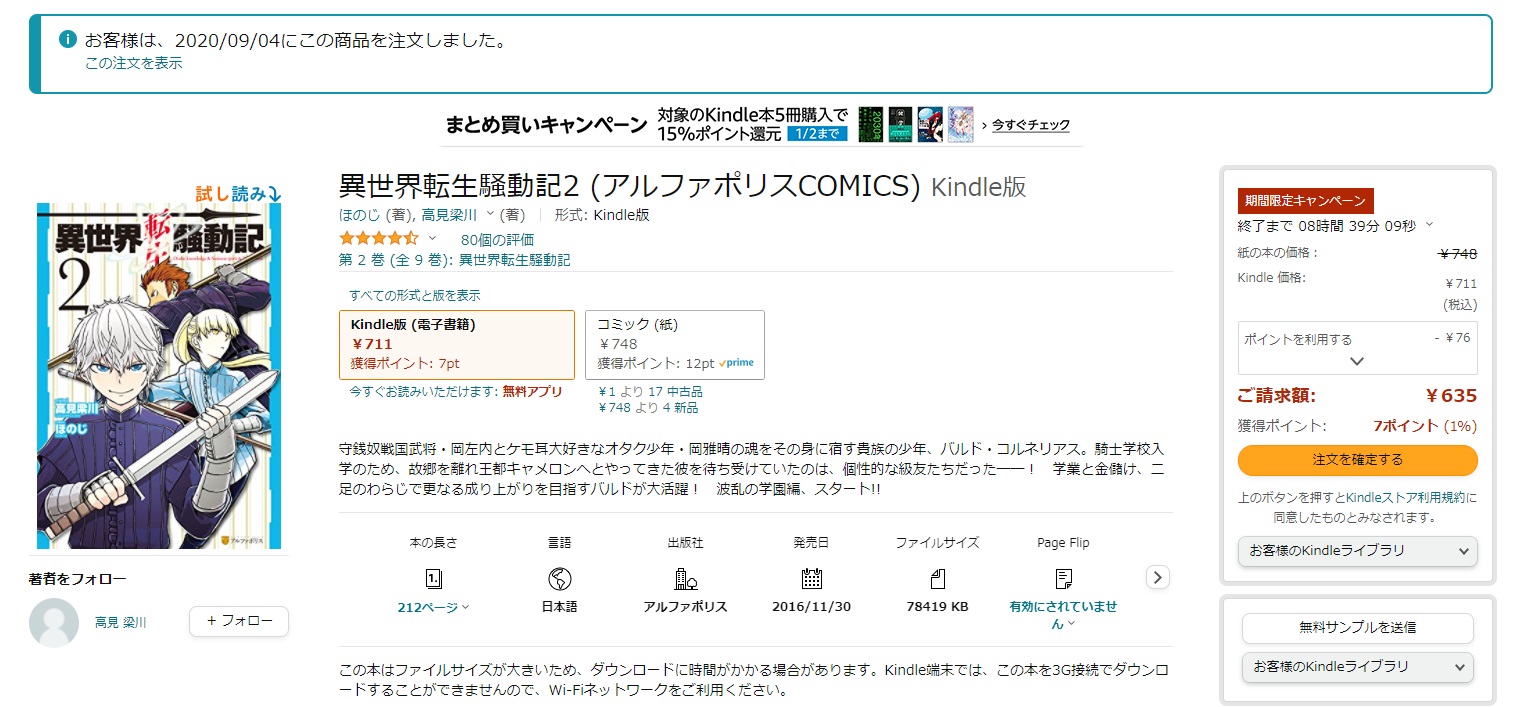The image size is (1513, 707).
Task: Follow the author with + フォロー
Action: 239,621
